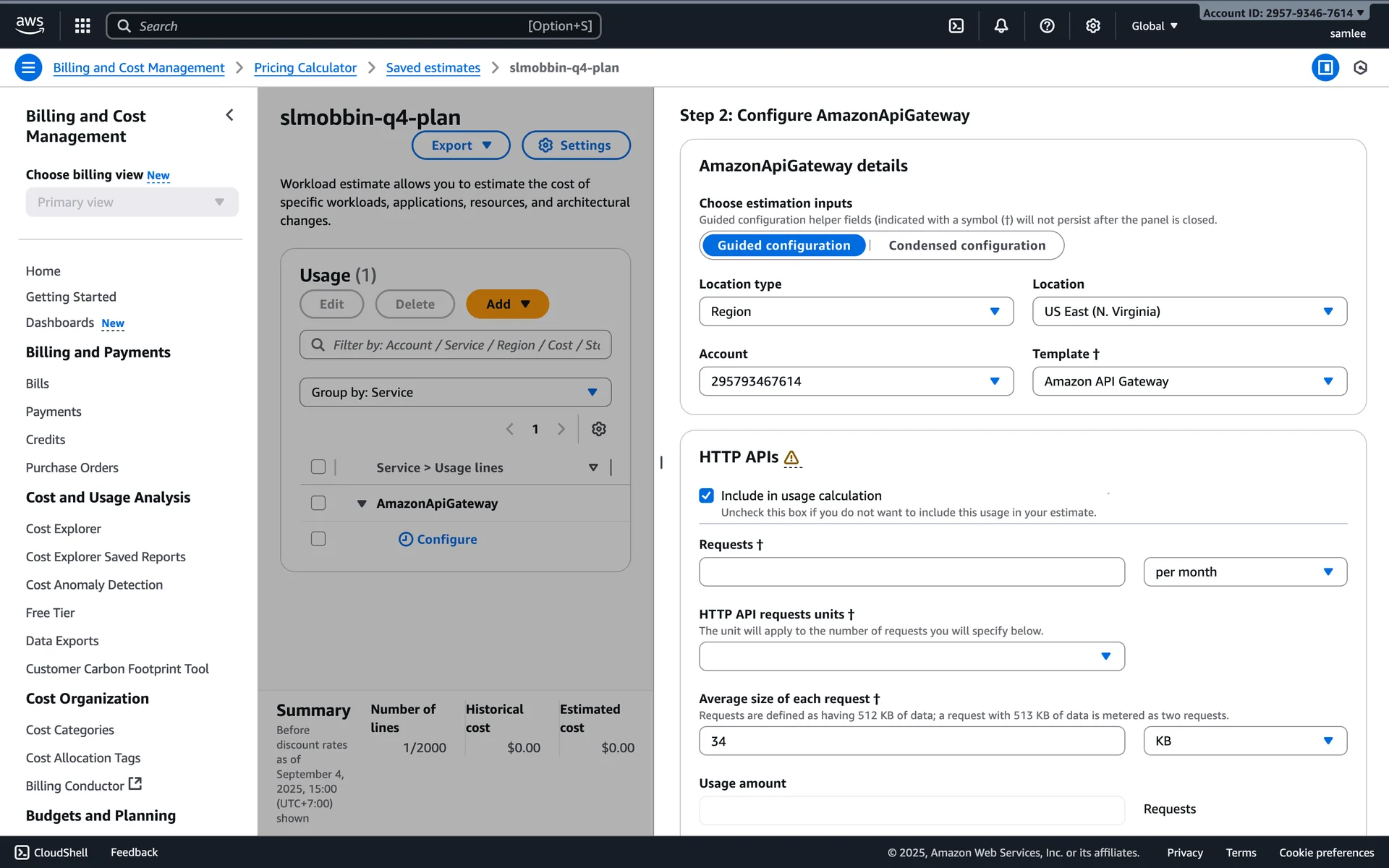This screenshot has height=868, width=1389.
Task: Collapse the Billing and Cost Management sidebar
Action: [229, 115]
